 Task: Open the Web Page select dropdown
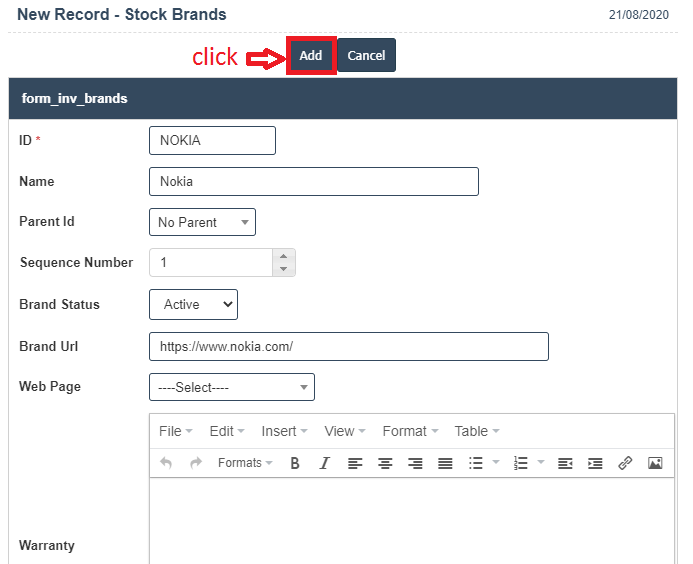point(231,387)
